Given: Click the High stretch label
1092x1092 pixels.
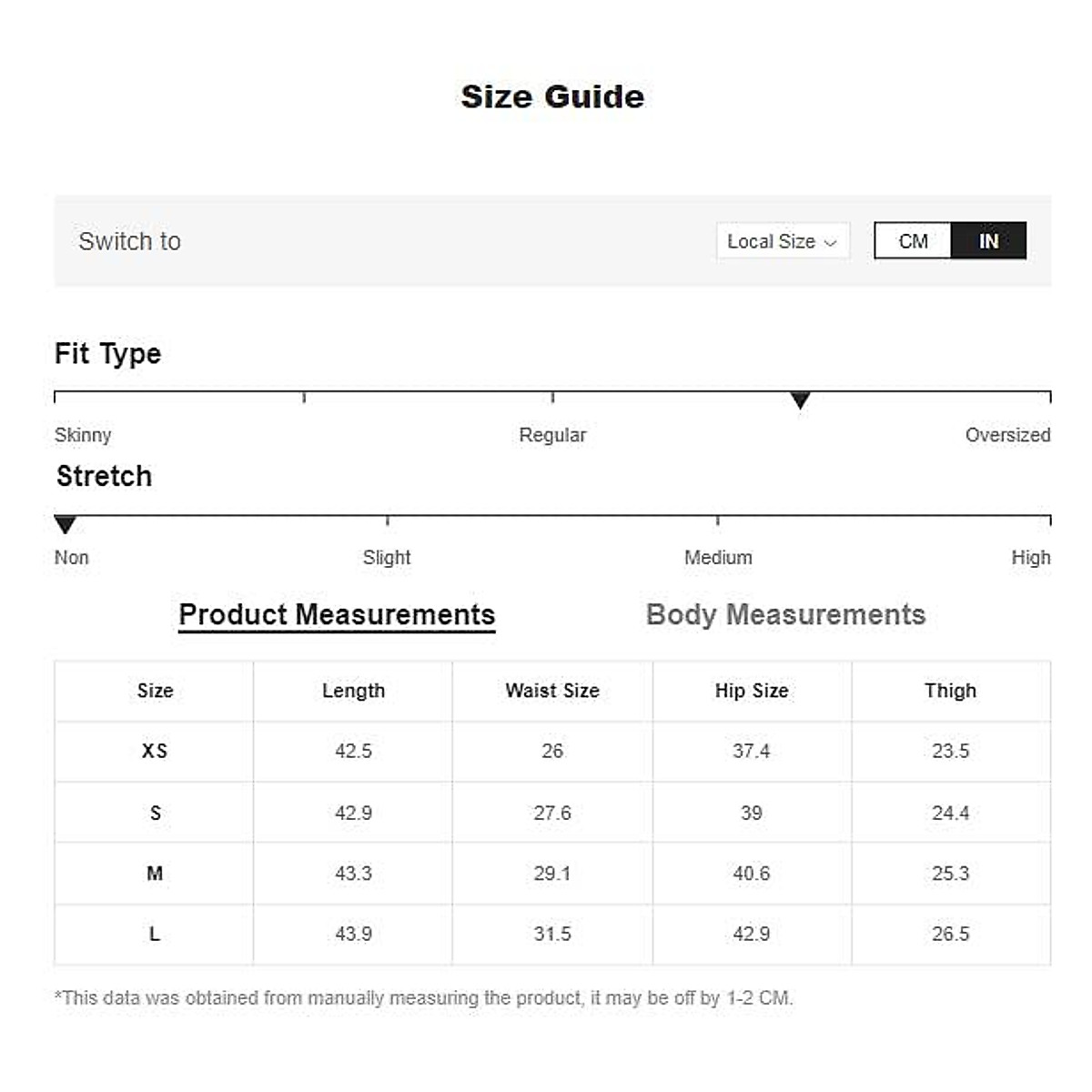Looking at the screenshot, I should coord(1030,557).
